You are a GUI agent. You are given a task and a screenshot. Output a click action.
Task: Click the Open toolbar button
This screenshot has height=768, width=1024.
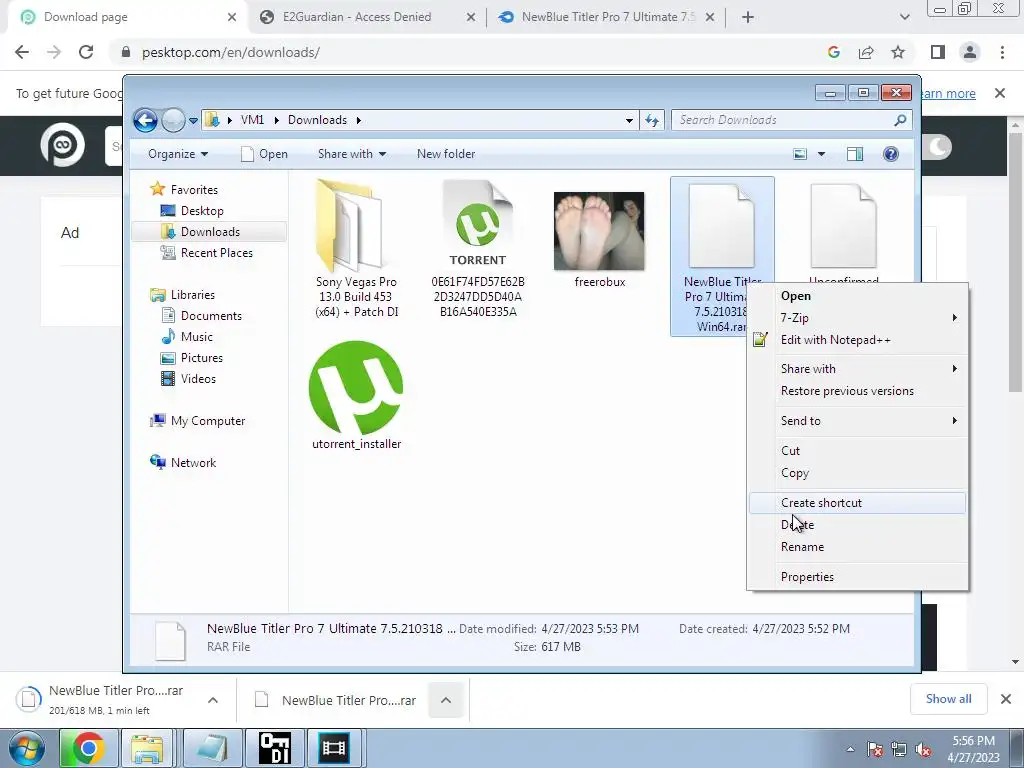click(264, 154)
